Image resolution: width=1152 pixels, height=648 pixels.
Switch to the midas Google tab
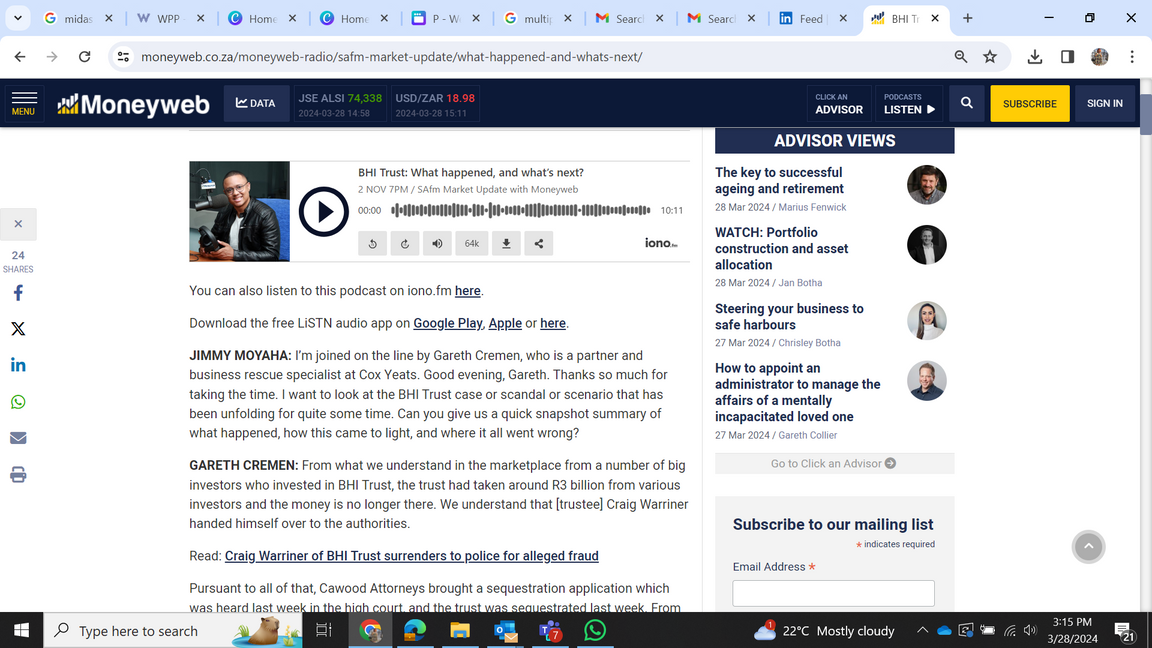coord(79,18)
